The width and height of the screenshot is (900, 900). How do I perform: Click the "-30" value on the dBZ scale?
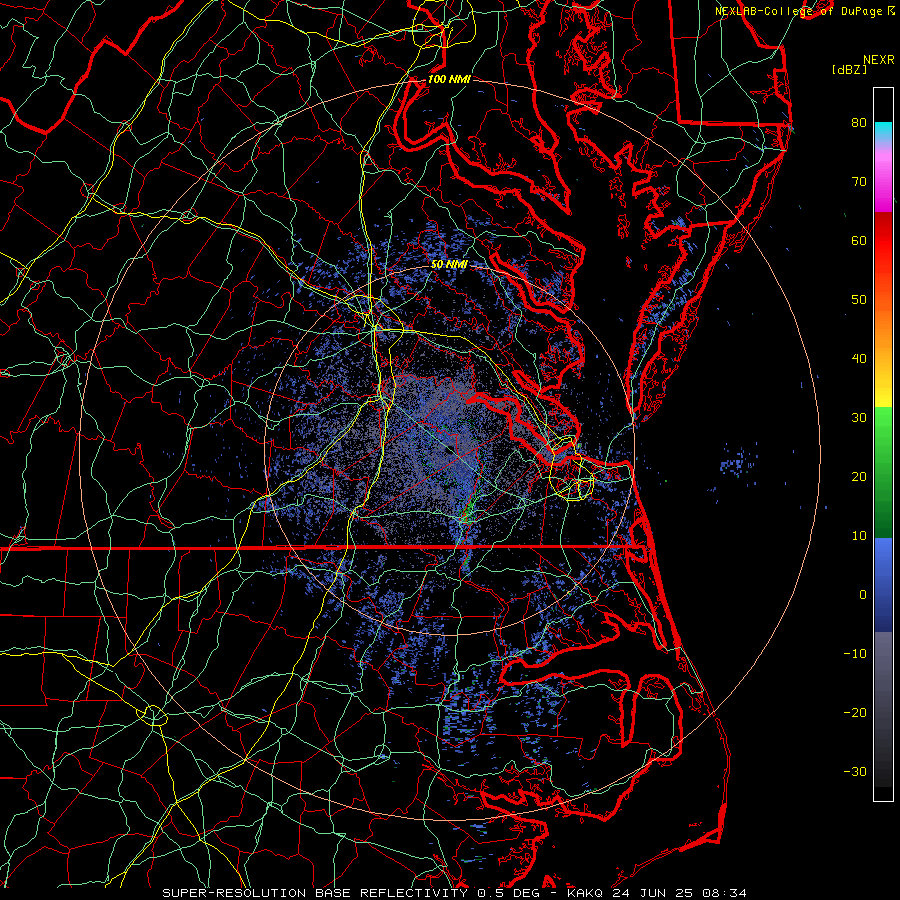[x=855, y=772]
